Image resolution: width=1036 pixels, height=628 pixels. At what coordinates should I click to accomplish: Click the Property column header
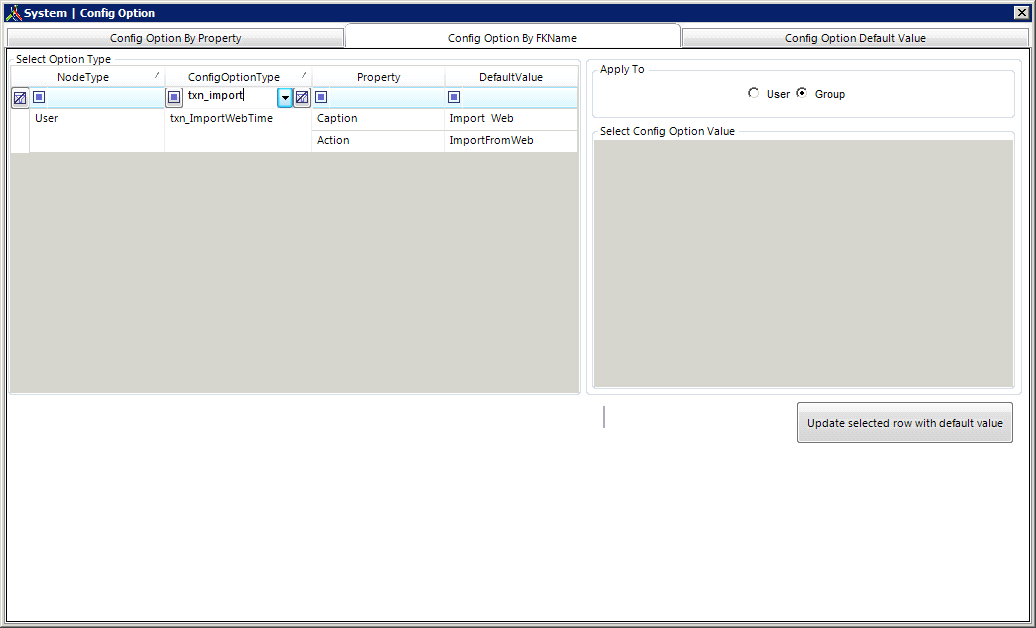click(378, 77)
